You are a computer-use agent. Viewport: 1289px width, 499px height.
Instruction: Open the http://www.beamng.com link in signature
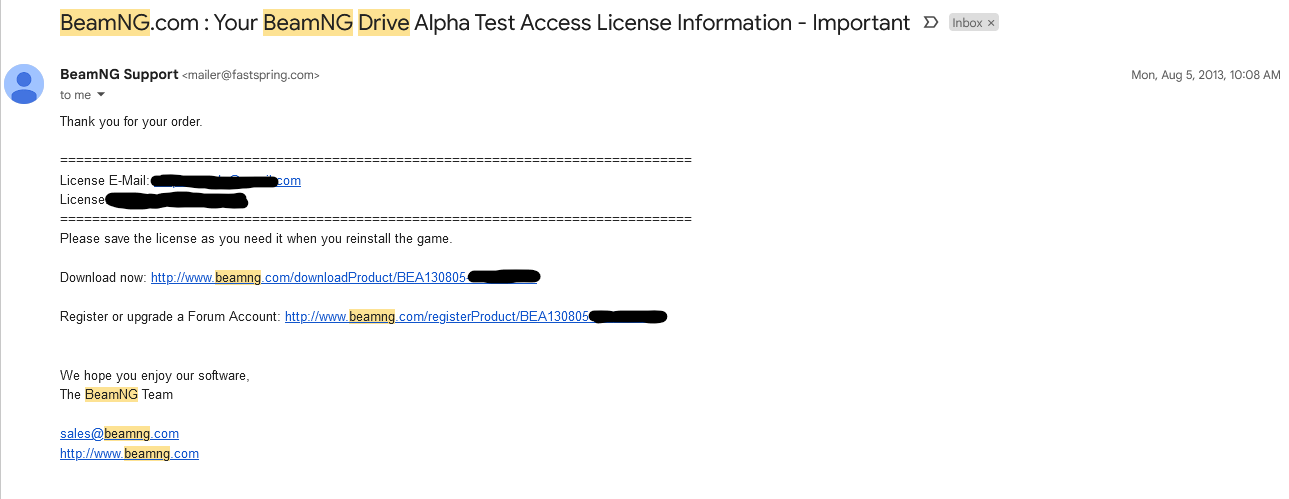click(x=129, y=454)
